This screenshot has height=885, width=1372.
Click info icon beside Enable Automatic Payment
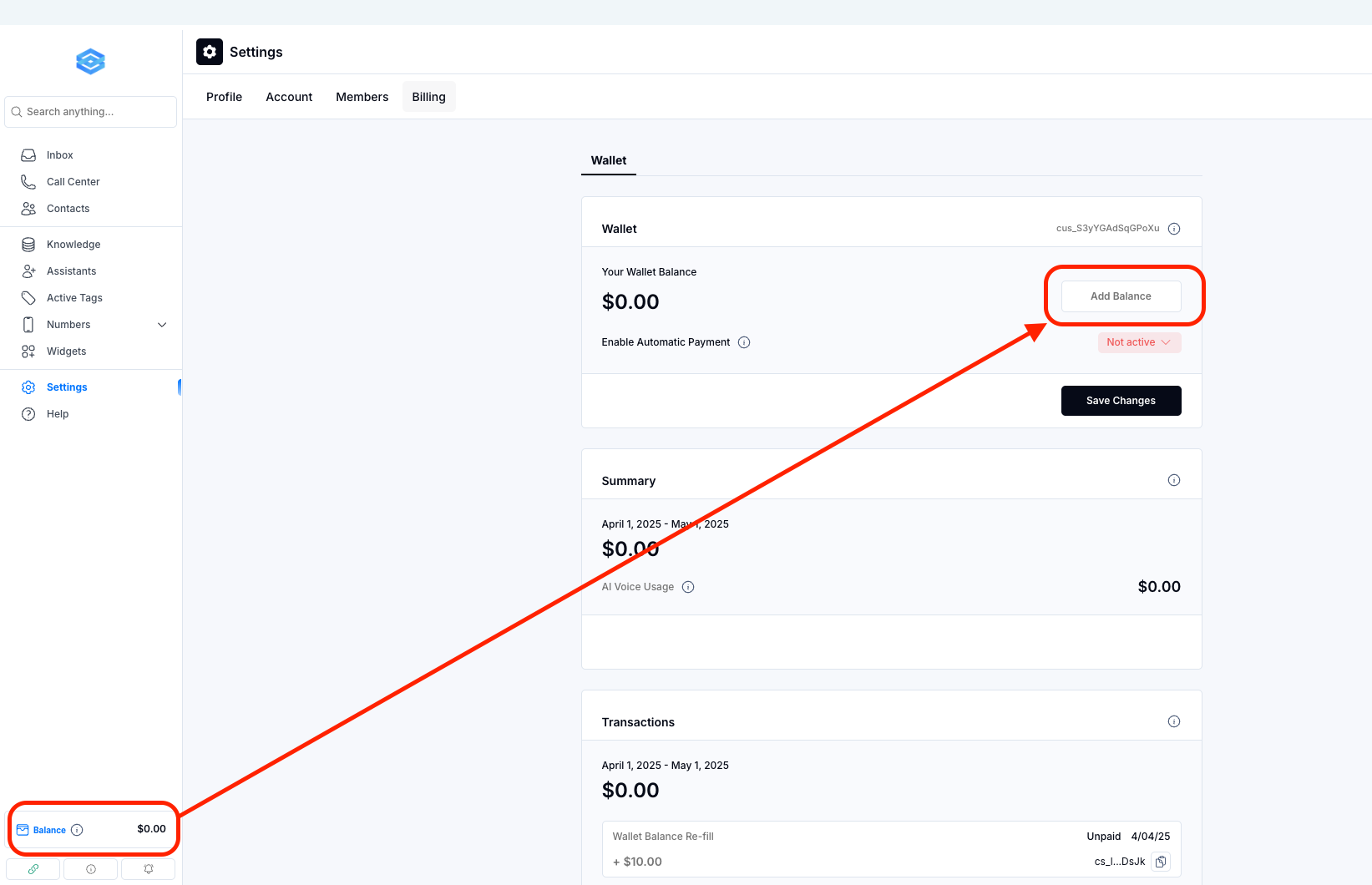(744, 342)
